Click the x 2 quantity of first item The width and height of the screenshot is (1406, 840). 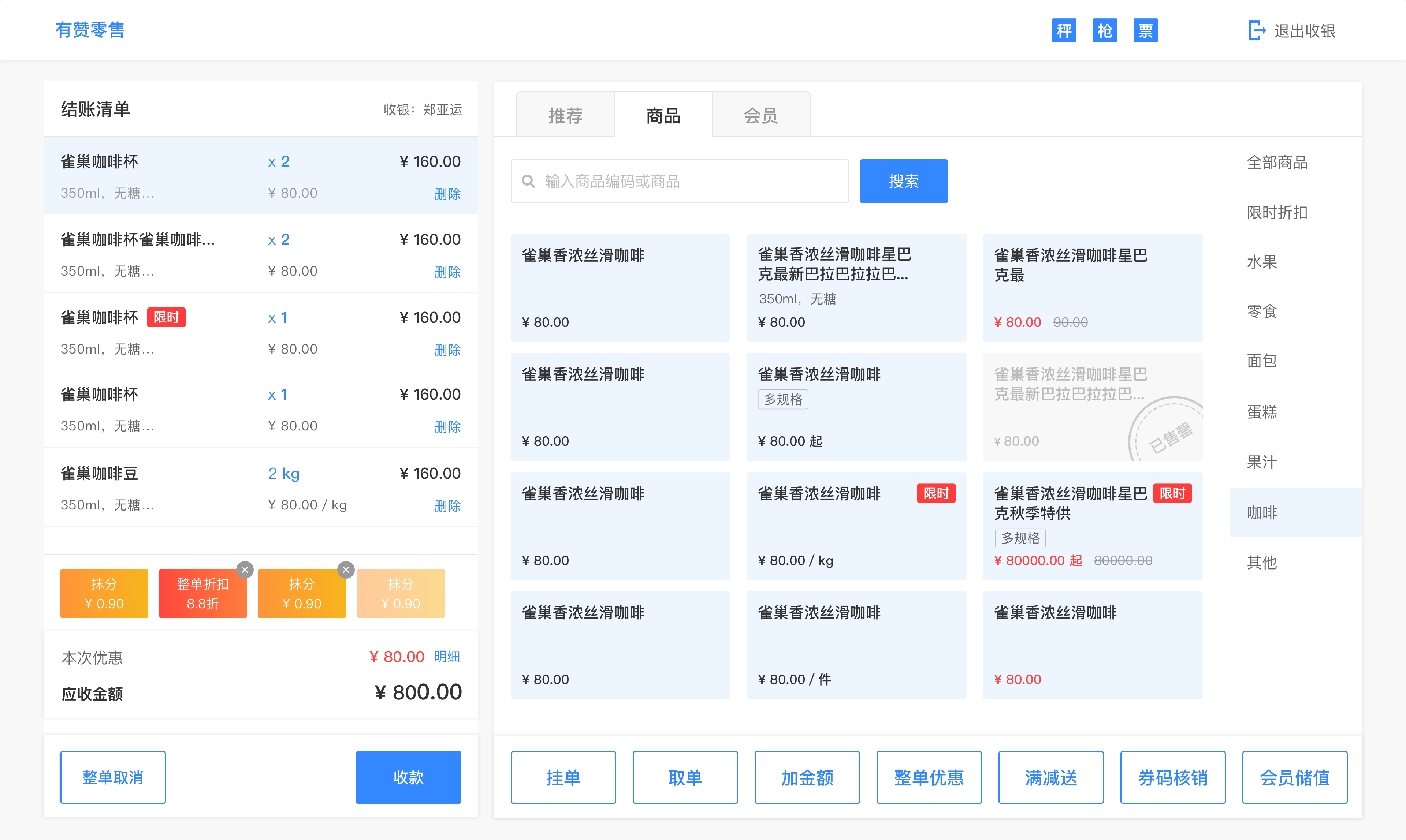tap(279, 162)
